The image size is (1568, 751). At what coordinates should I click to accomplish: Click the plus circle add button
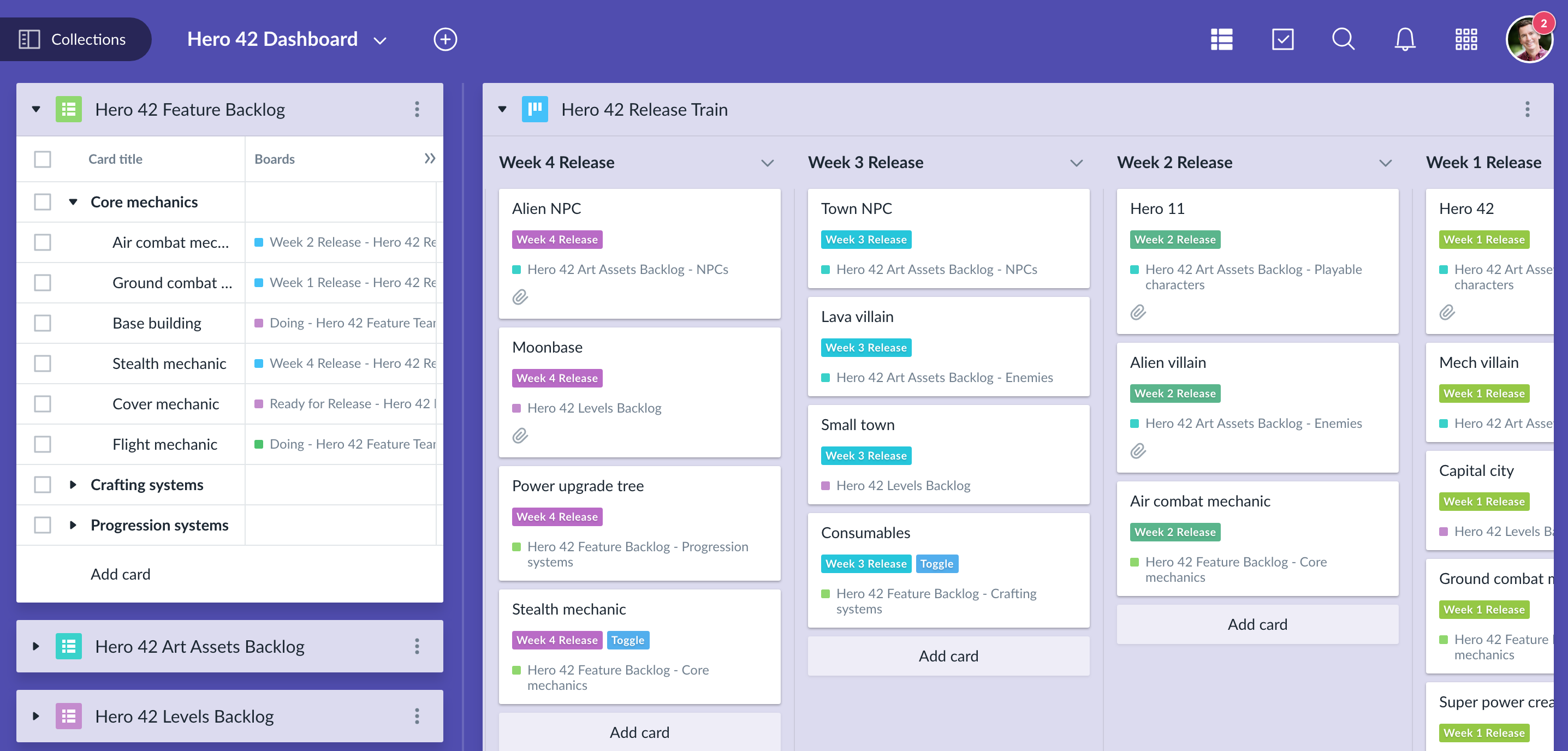(x=445, y=39)
